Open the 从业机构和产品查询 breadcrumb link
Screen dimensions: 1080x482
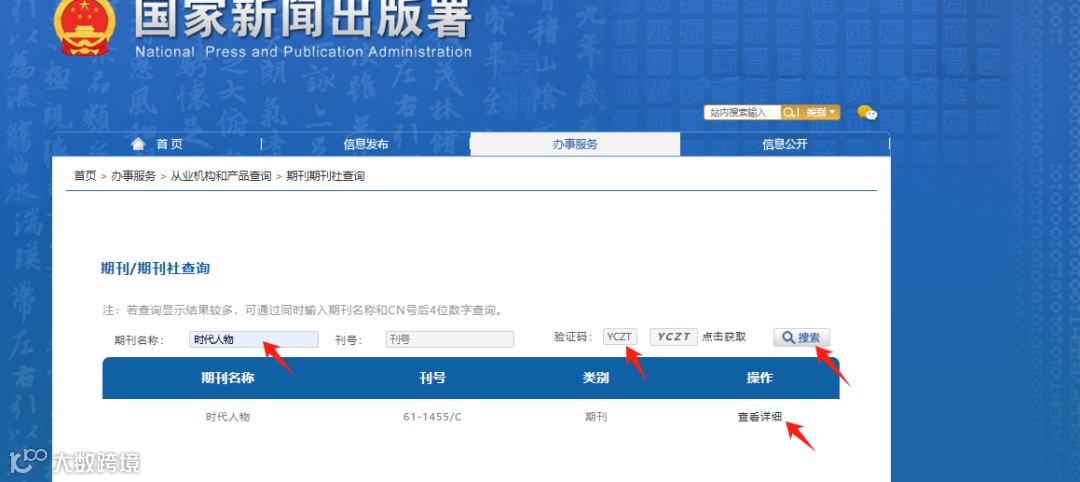[x=221, y=176]
